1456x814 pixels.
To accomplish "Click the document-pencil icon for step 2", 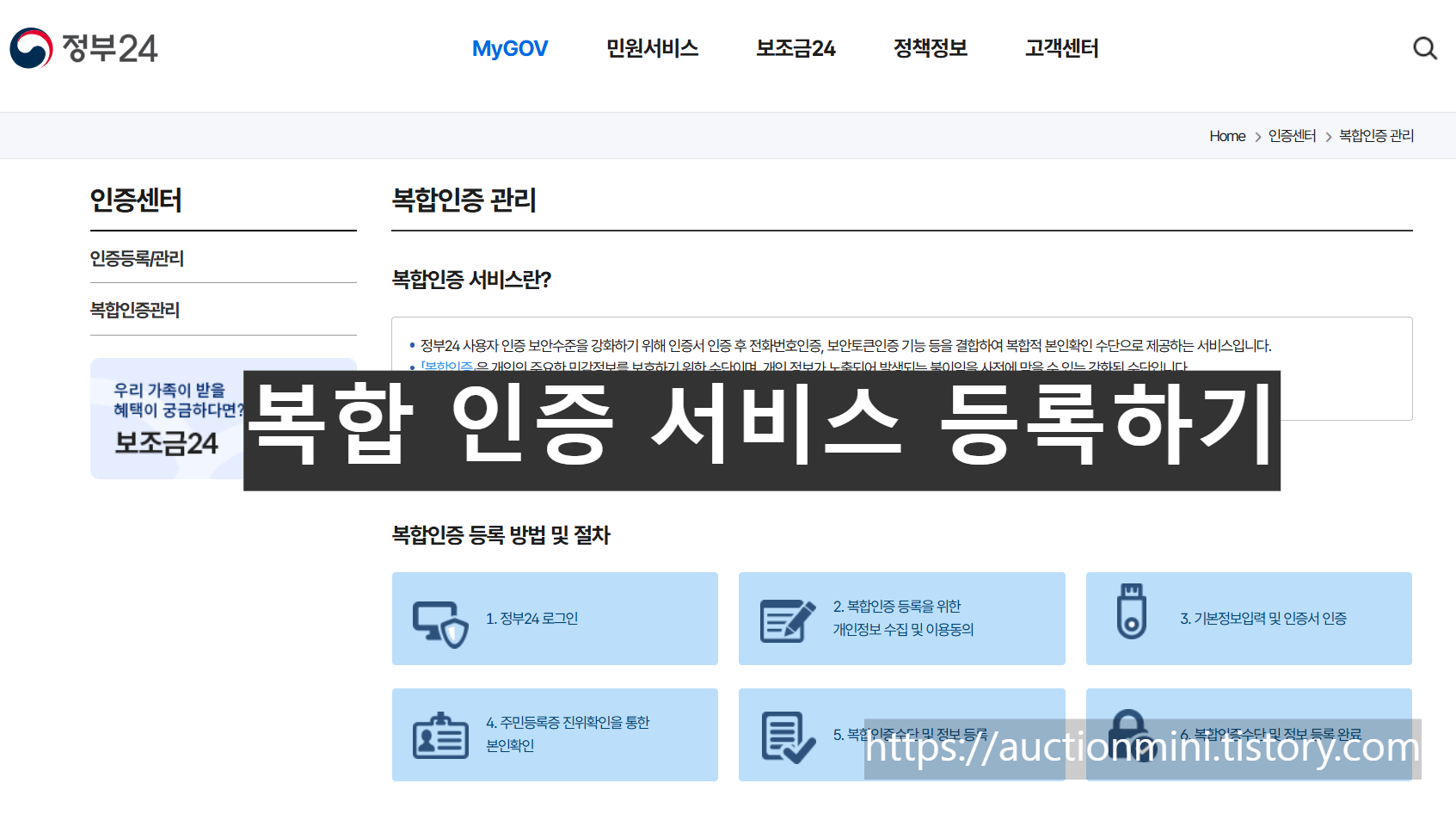I will 787,620.
